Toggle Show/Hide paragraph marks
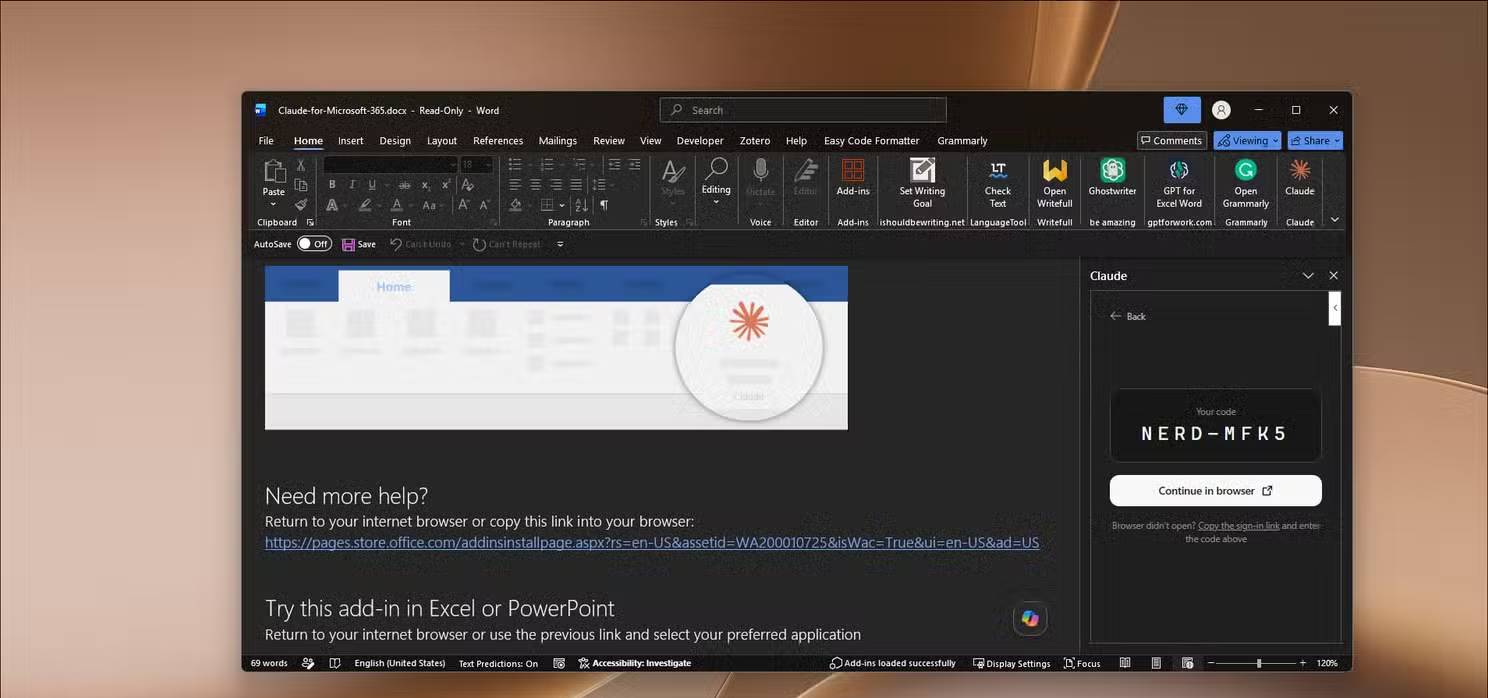This screenshot has height=698, width=1488. [x=603, y=204]
